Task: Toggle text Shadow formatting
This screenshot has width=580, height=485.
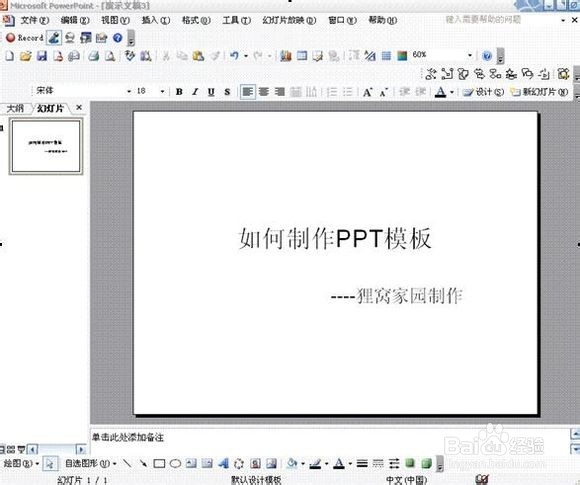Action: pyautogui.click(x=227, y=92)
